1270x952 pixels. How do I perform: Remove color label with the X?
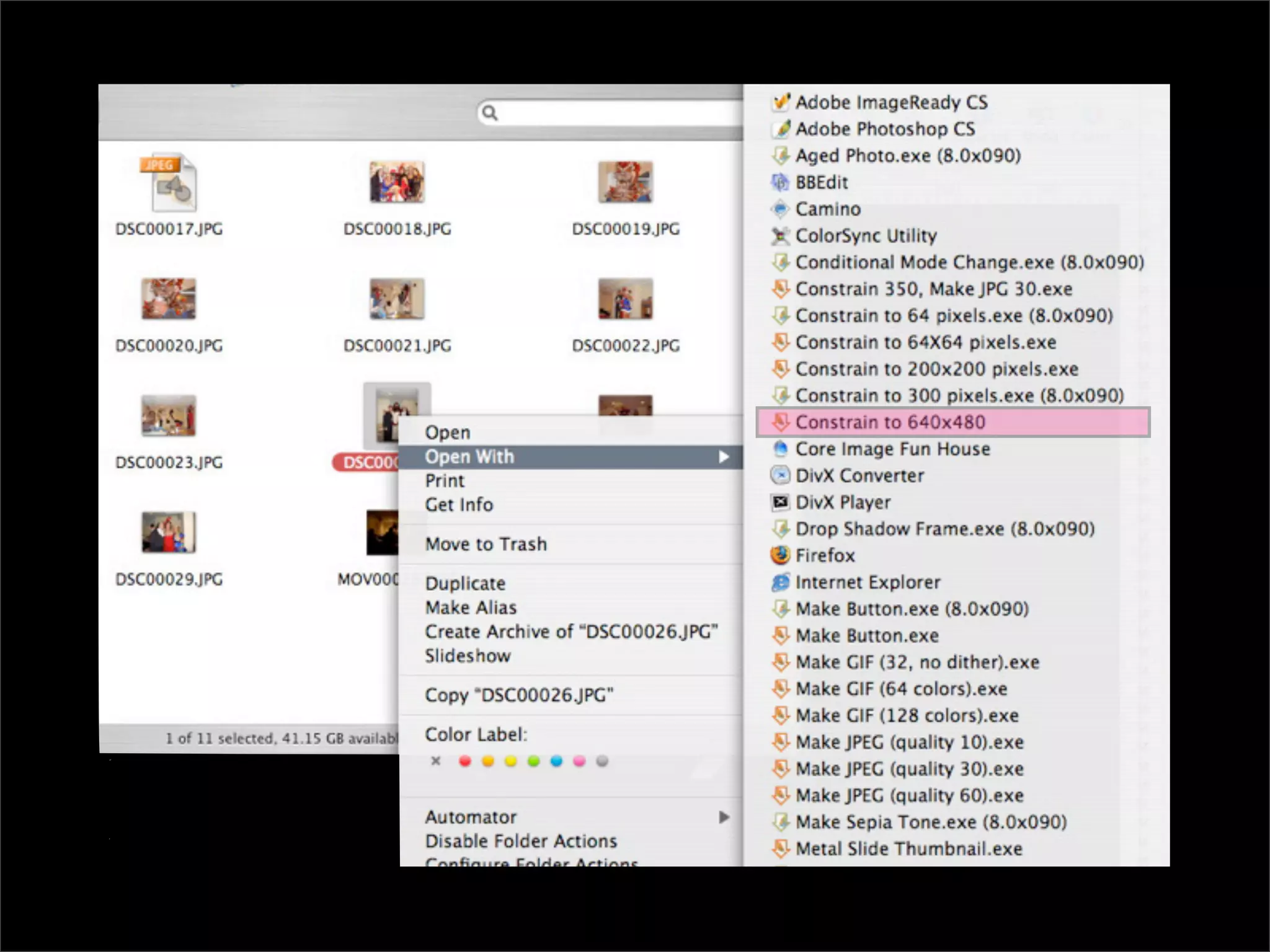click(436, 760)
